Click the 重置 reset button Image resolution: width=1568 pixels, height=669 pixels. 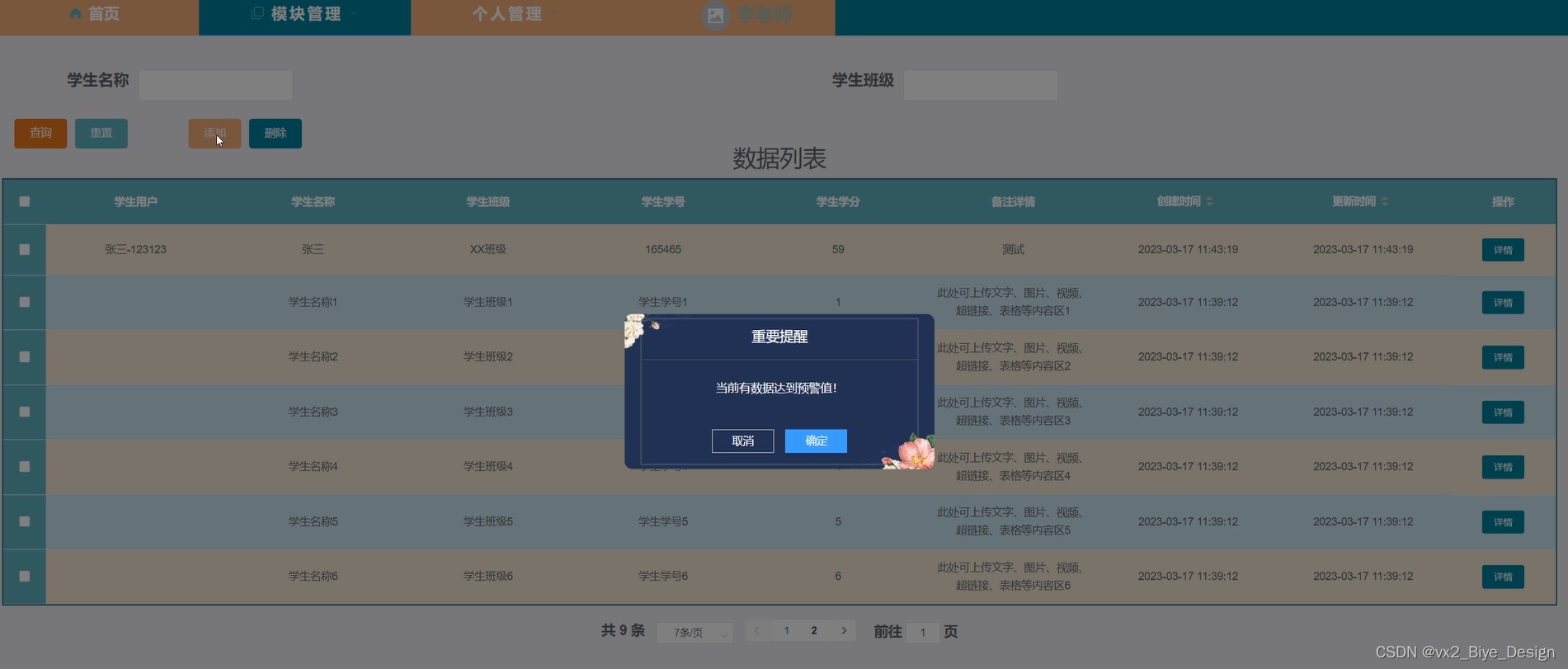click(101, 133)
